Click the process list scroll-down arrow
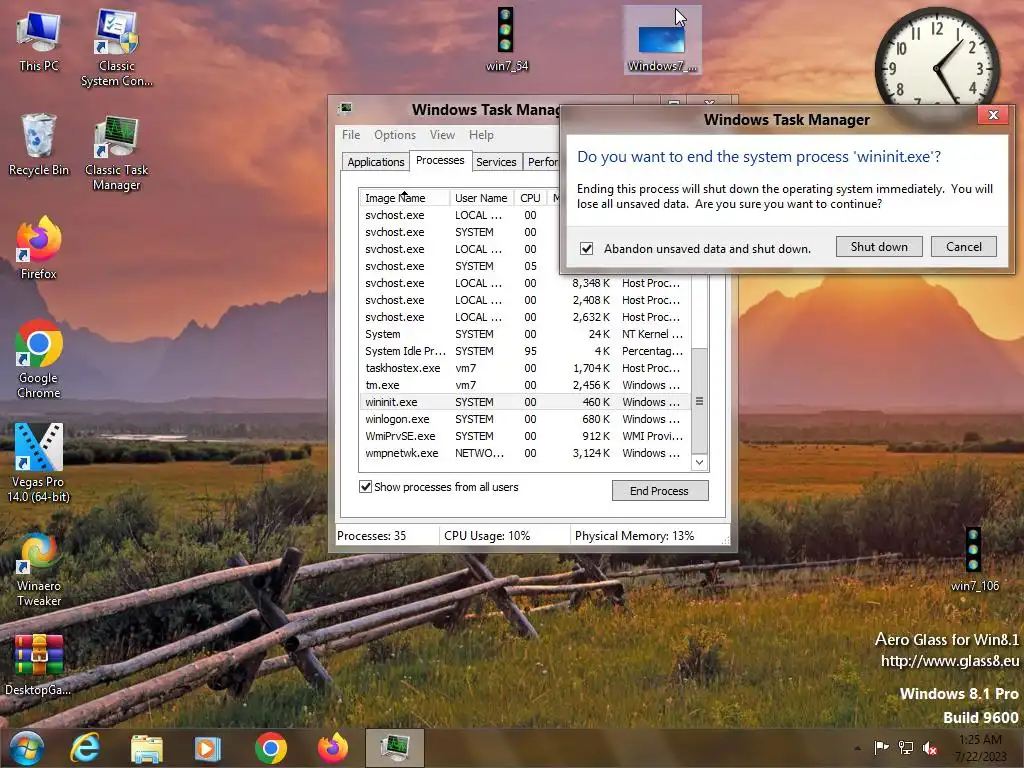This screenshot has width=1024, height=768. pos(699,462)
